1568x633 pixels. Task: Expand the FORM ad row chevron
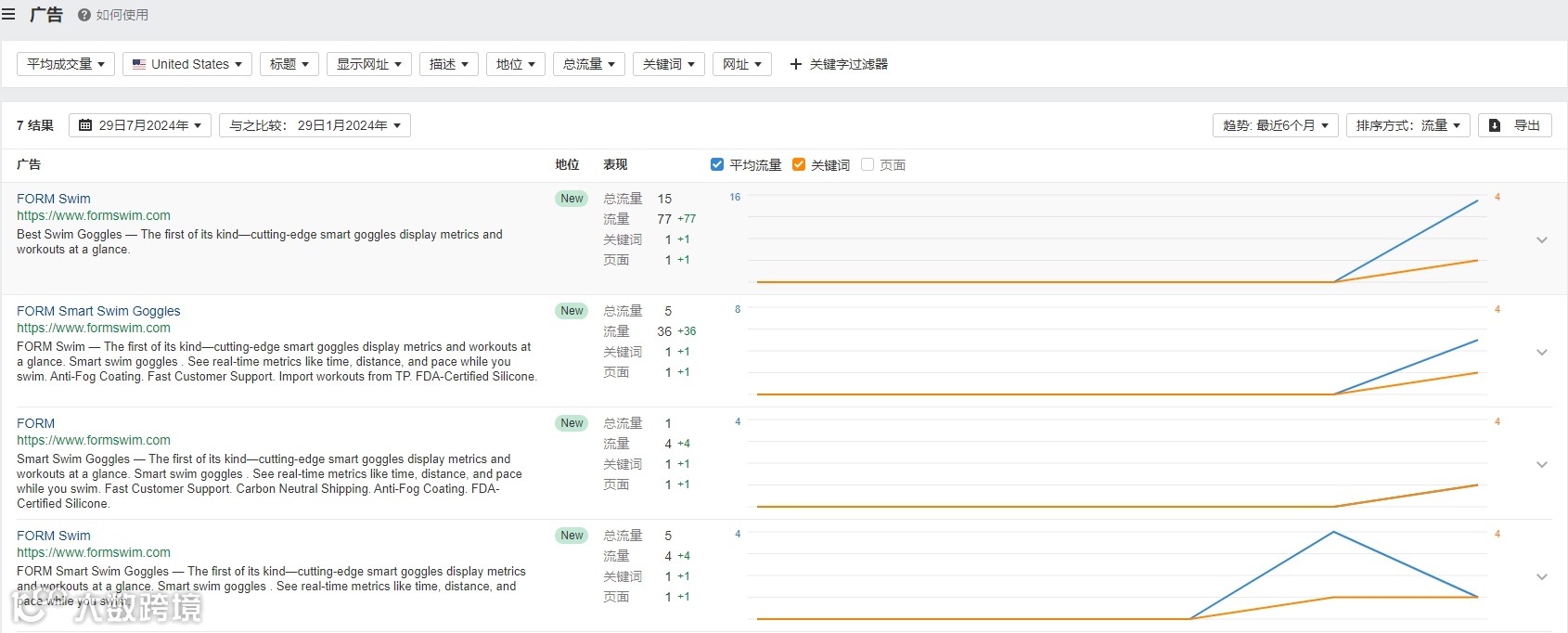pyautogui.click(x=1542, y=464)
